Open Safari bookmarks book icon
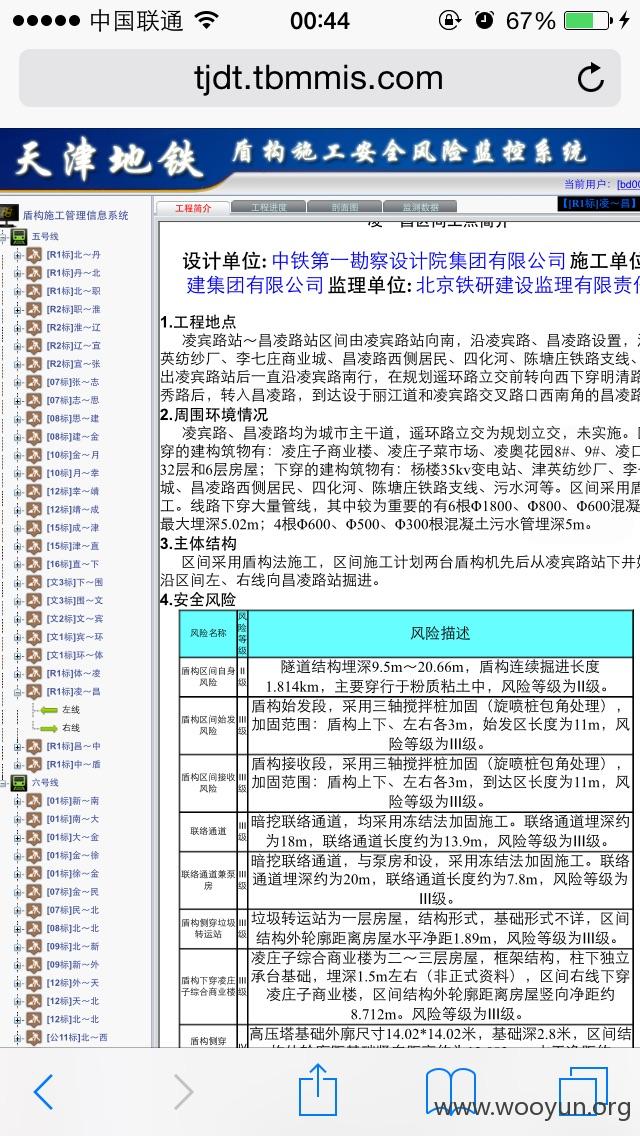Viewport: 640px width, 1136px height. pos(450,1091)
